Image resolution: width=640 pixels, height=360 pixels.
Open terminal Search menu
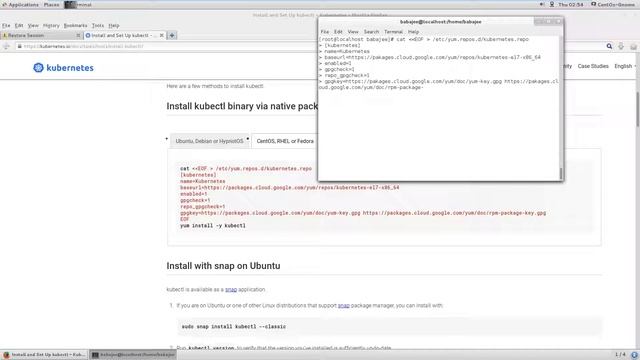[371, 32]
